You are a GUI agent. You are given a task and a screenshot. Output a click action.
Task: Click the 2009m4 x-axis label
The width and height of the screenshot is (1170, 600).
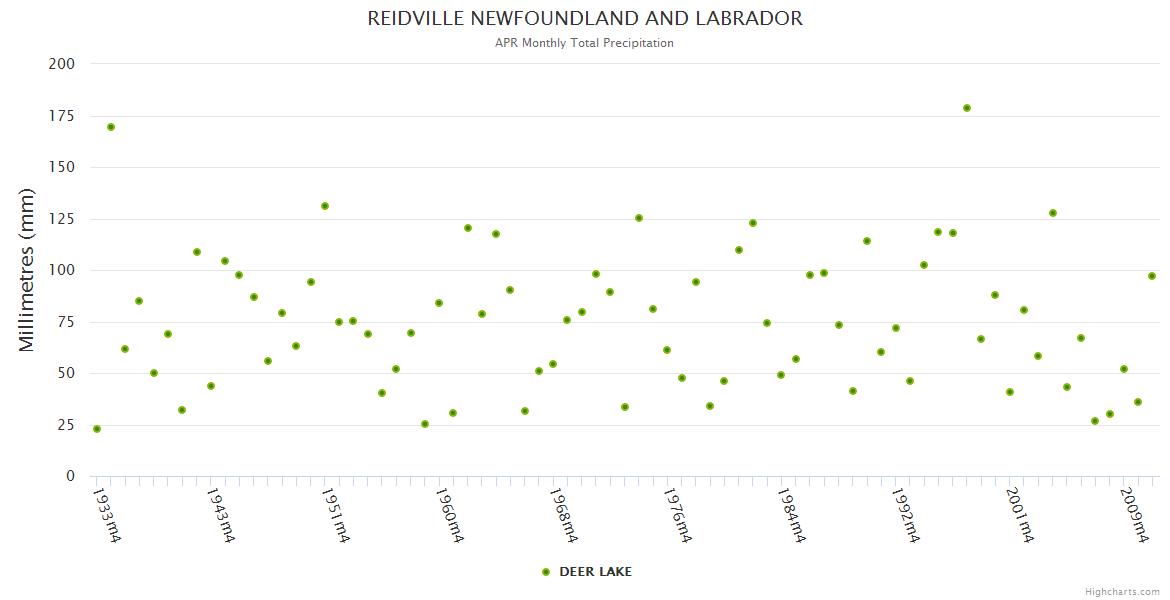pos(1133,515)
